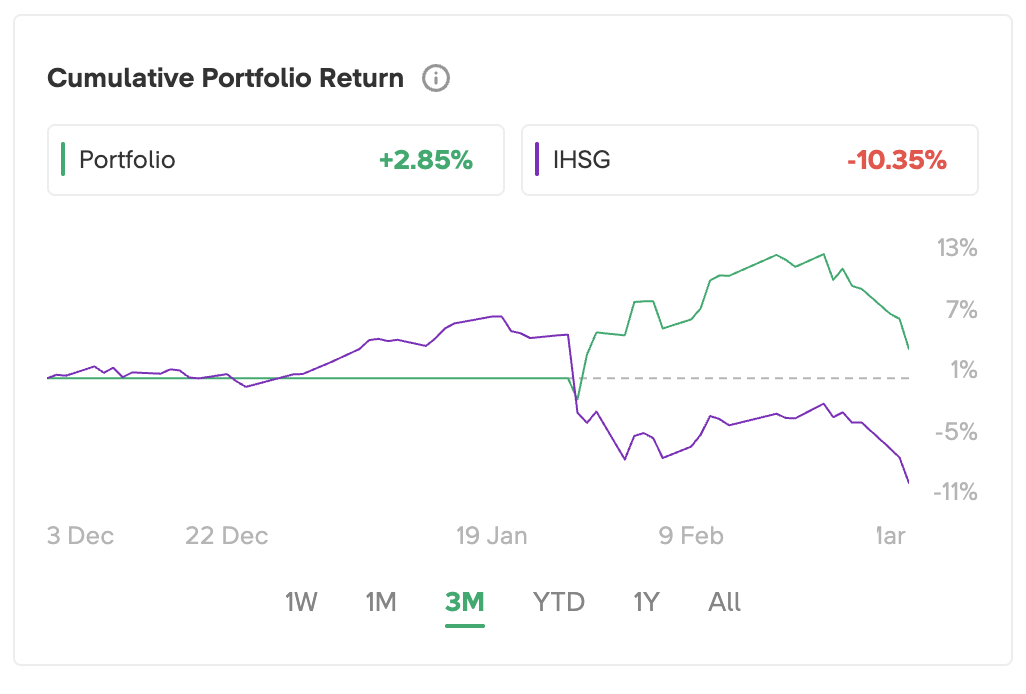This screenshot has width=1026, height=694.
Task: Click the 9 Feb axis date label
Action: pos(691,536)
